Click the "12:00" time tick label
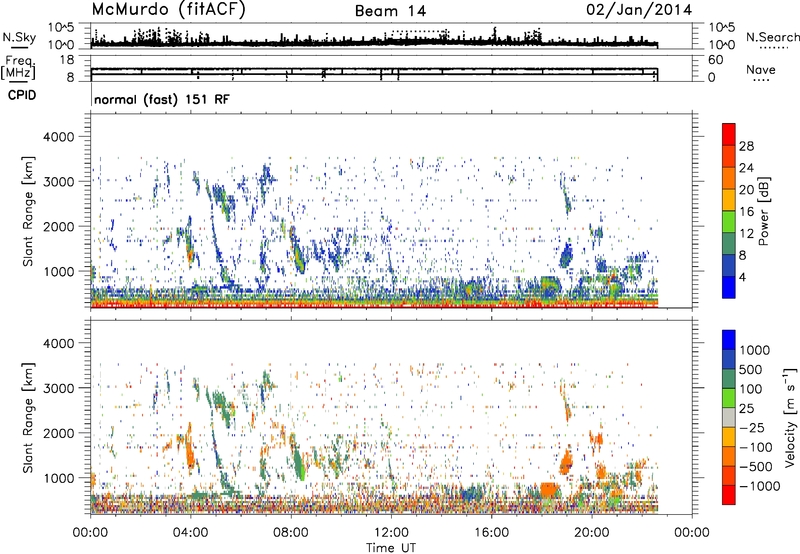Viewport: 800px width, 554px height. (x=391, y=533)
